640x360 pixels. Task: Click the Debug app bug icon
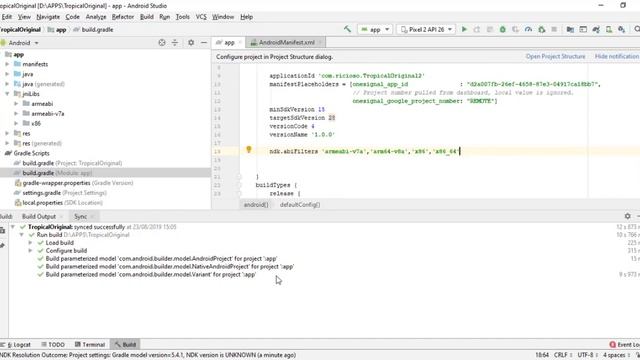[503, 29]
